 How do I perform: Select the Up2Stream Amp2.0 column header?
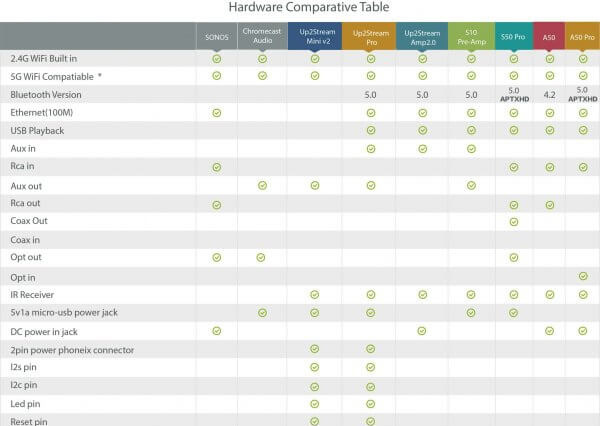[x=421, y=35]
